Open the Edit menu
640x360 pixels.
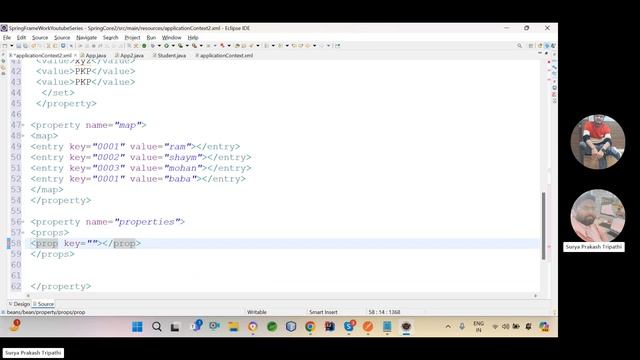click(x=21, y=38)
